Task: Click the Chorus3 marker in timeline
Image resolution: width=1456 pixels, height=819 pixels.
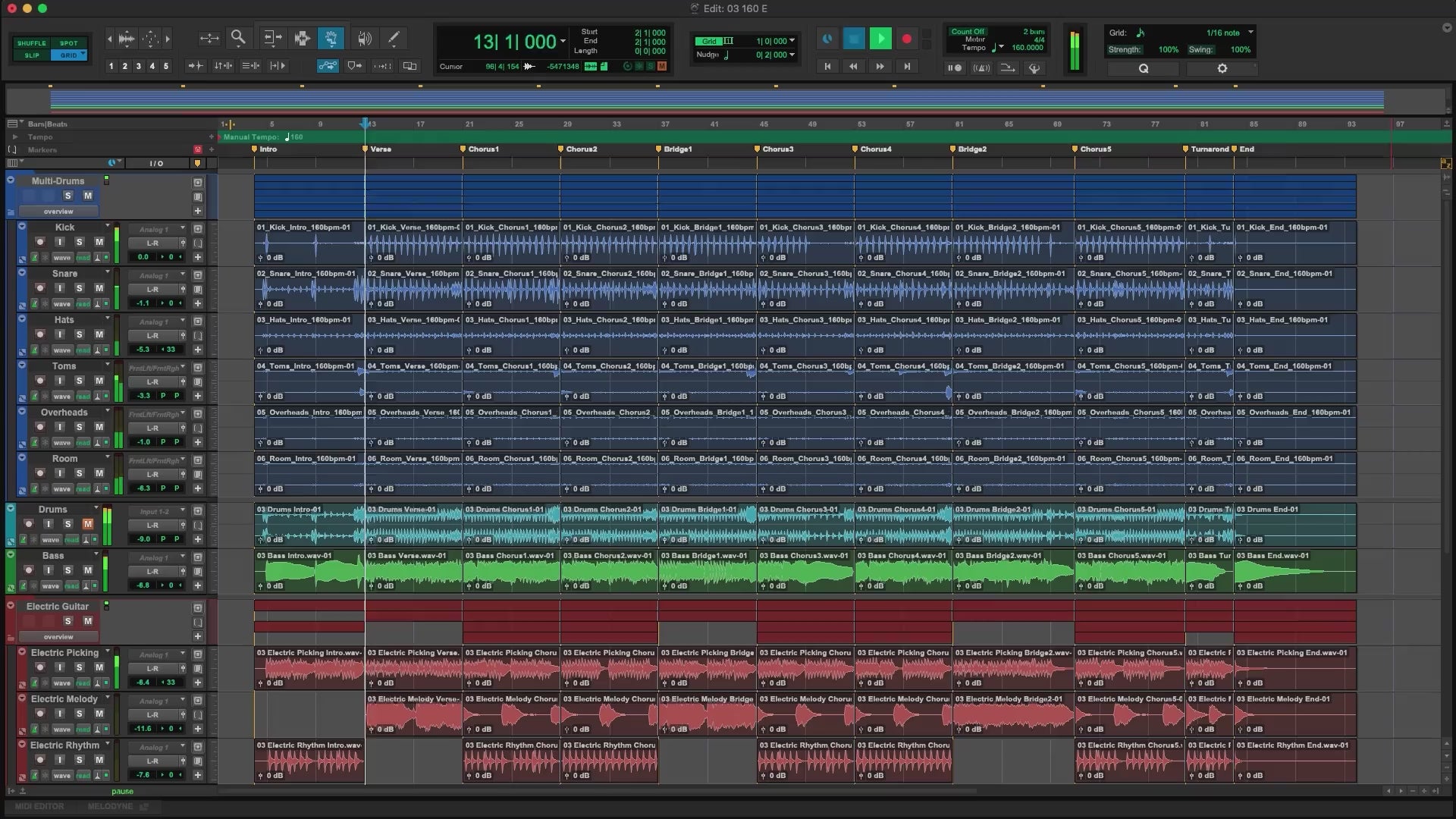Action: [x=773, y=149]
